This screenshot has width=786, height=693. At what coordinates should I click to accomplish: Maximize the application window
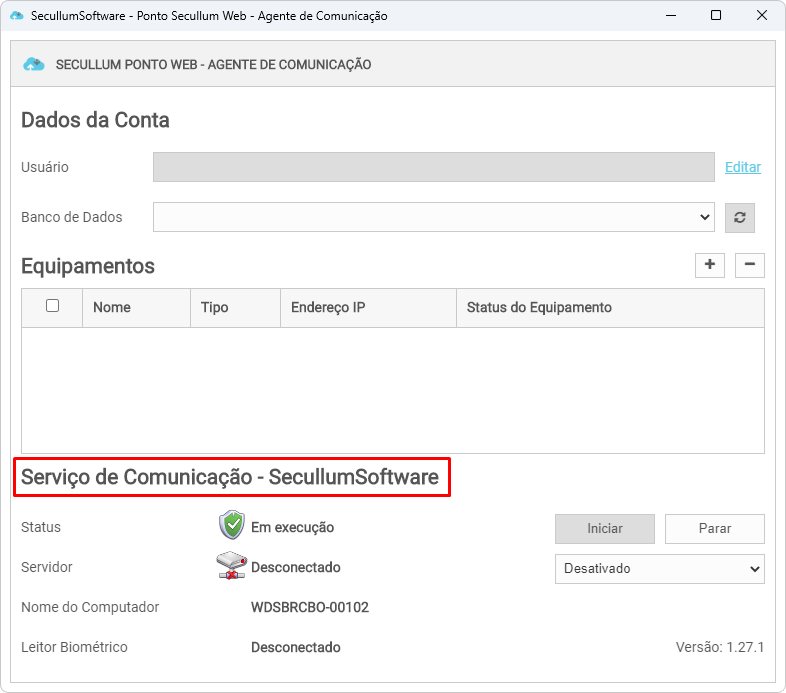point(716,16)
